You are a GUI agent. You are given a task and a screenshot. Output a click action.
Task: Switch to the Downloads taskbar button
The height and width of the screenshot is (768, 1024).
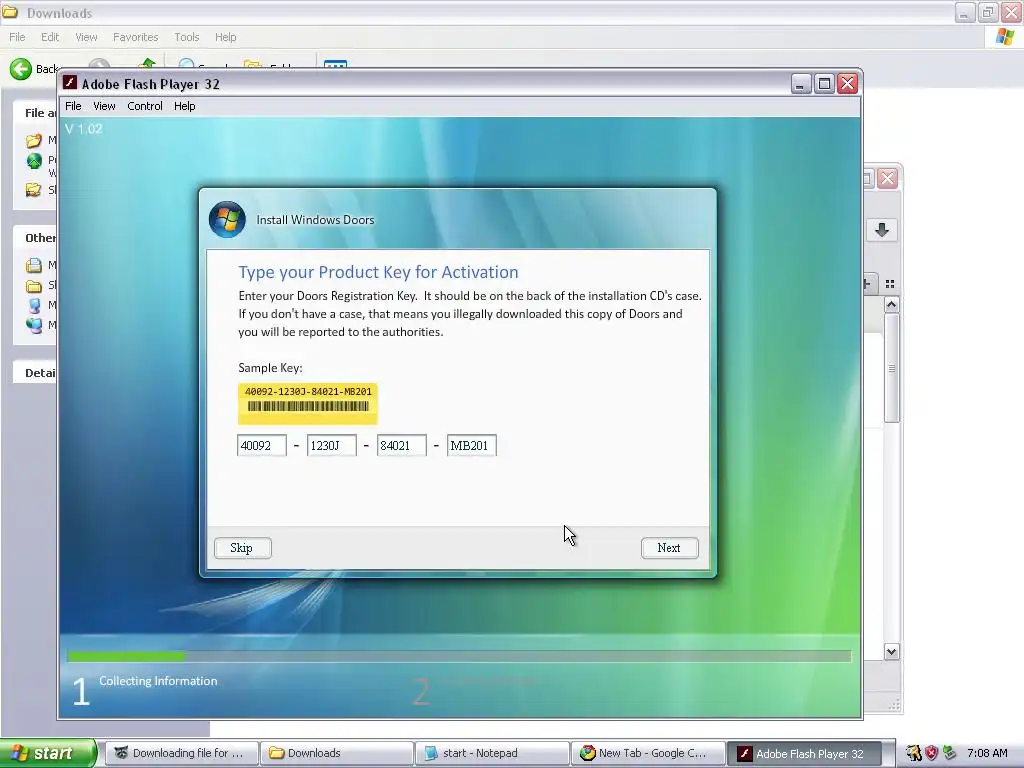tap(336, 753)
